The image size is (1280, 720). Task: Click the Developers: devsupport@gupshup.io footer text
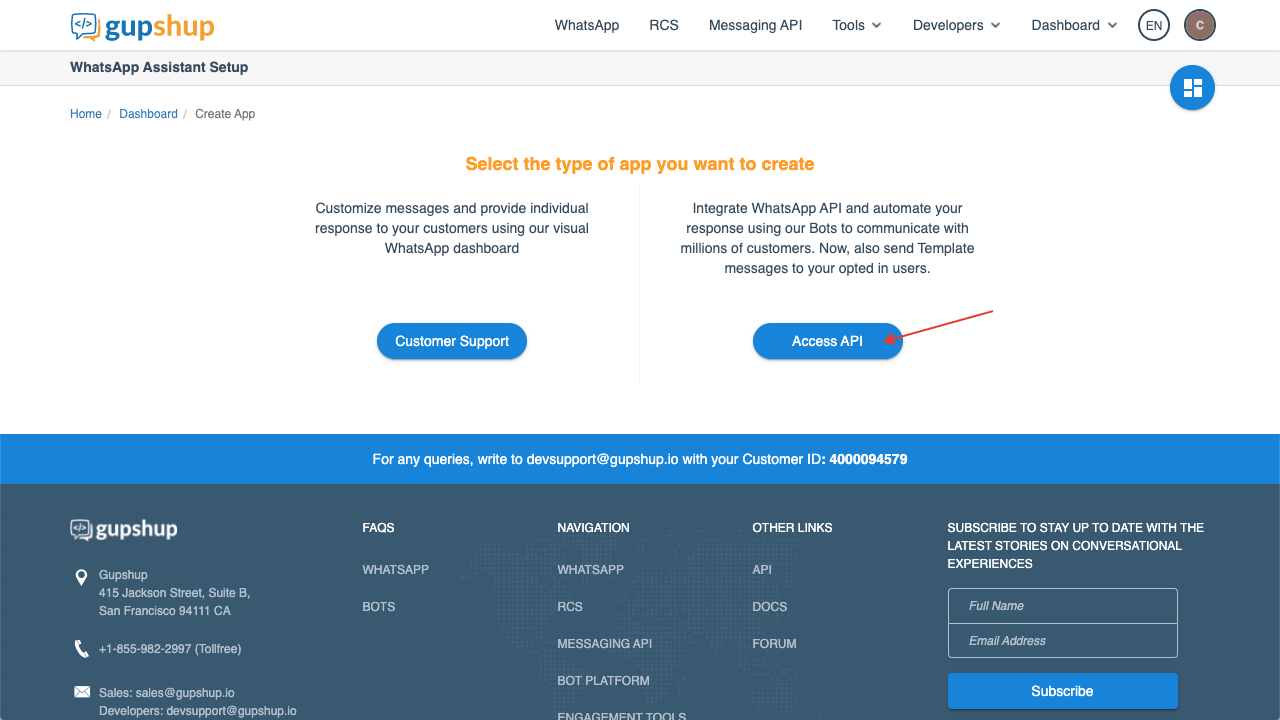(198, 711)
